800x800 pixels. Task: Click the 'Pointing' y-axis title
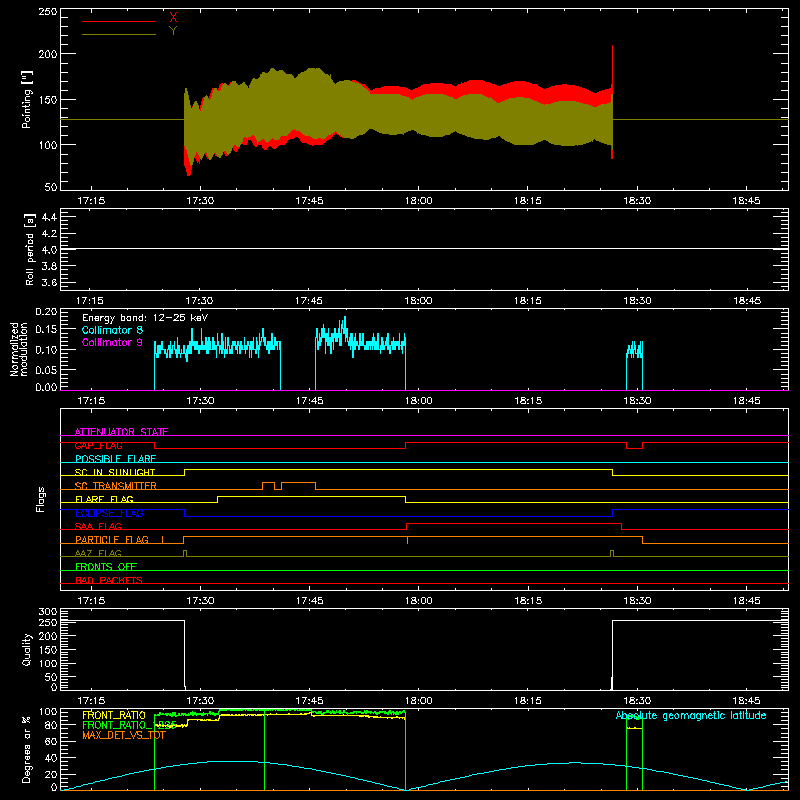(x=27, y=99)
